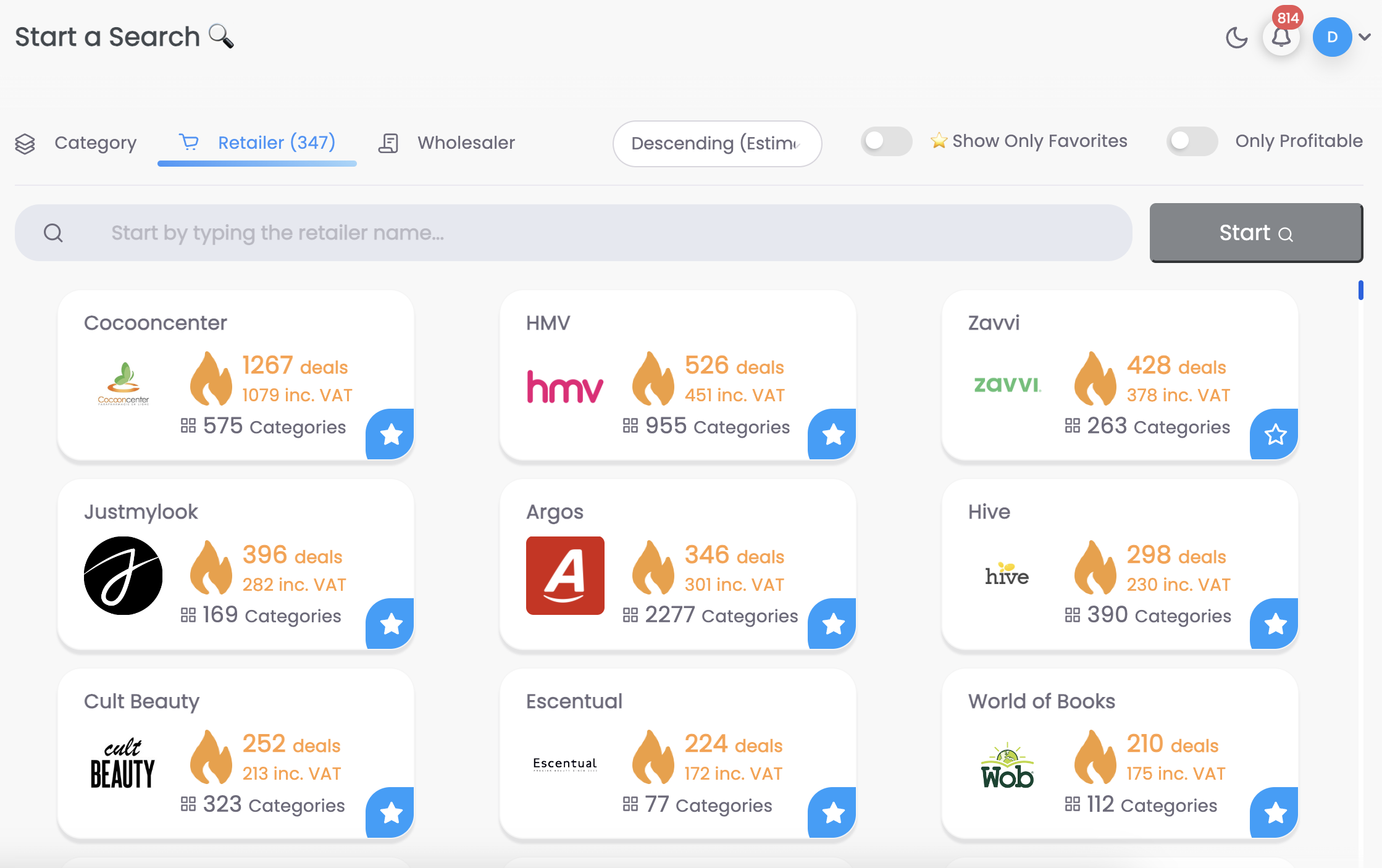Click the Start search button
This screenshot has width=1382, height=868.
pyautogui.click(x=1256, y=233)
